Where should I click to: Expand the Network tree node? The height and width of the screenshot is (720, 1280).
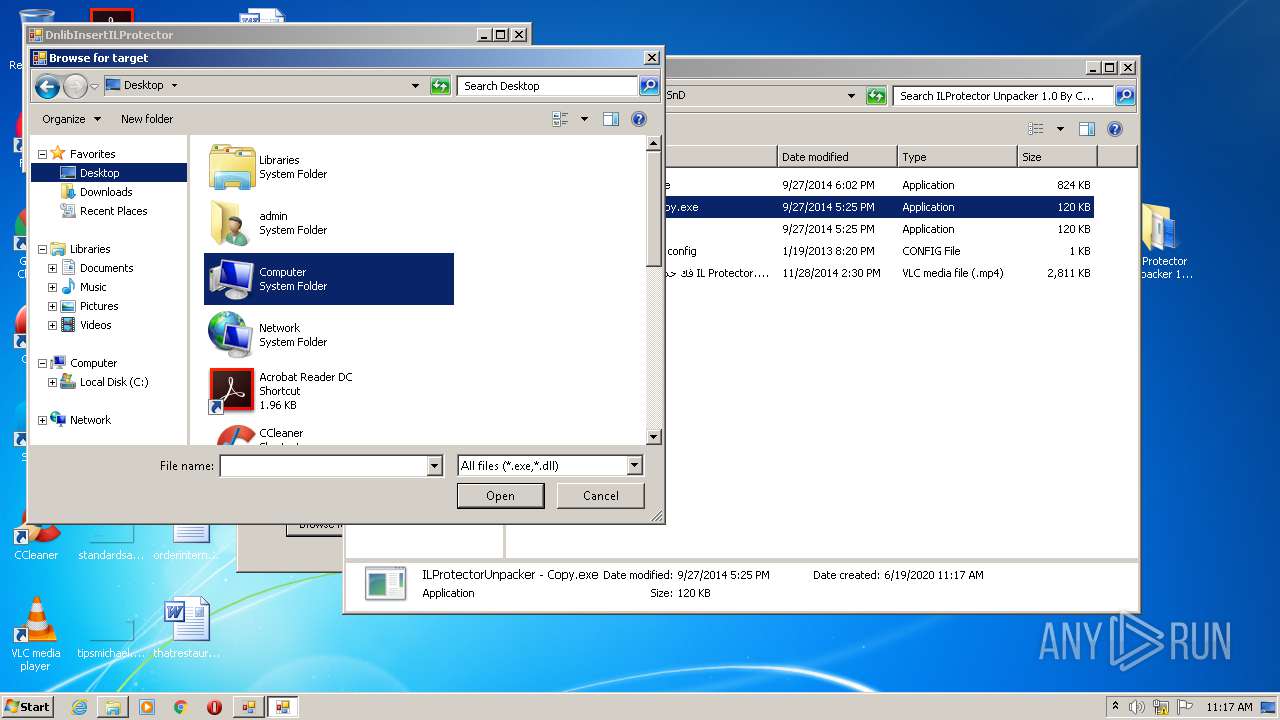pyautogui.click(x=43, y=420)
